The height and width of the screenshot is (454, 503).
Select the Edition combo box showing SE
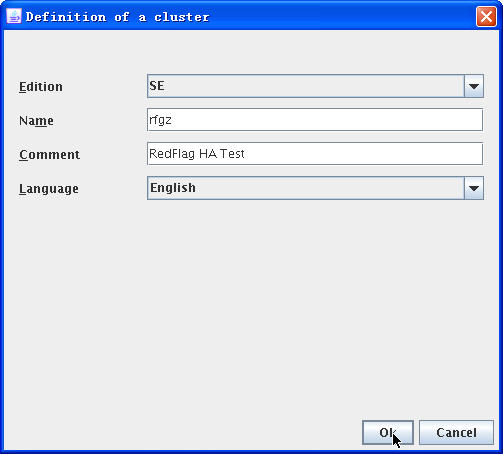pos(315,86)
